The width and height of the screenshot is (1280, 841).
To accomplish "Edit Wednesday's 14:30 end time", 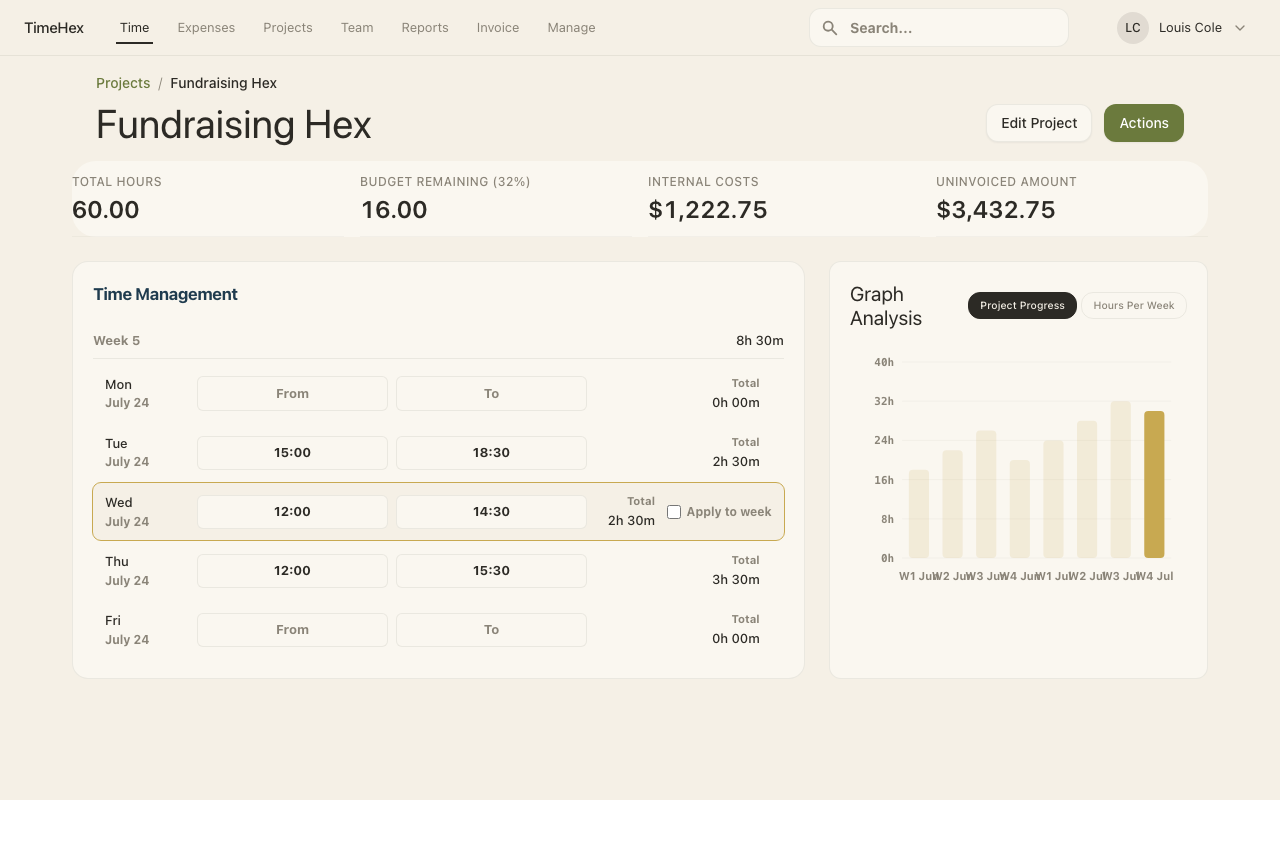I will [x=491, y=512].
